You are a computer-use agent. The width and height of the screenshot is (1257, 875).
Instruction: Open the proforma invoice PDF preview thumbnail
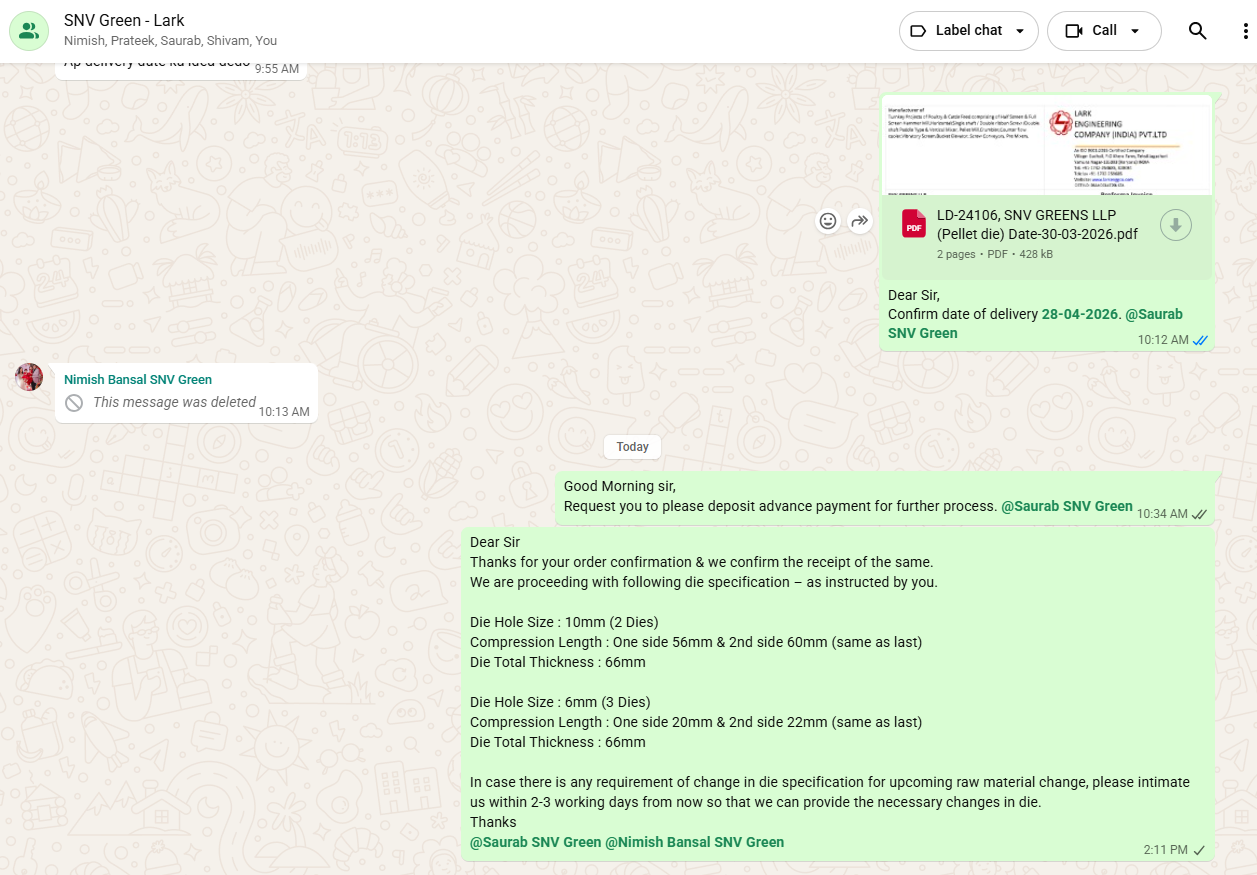tap(1047, 146)
